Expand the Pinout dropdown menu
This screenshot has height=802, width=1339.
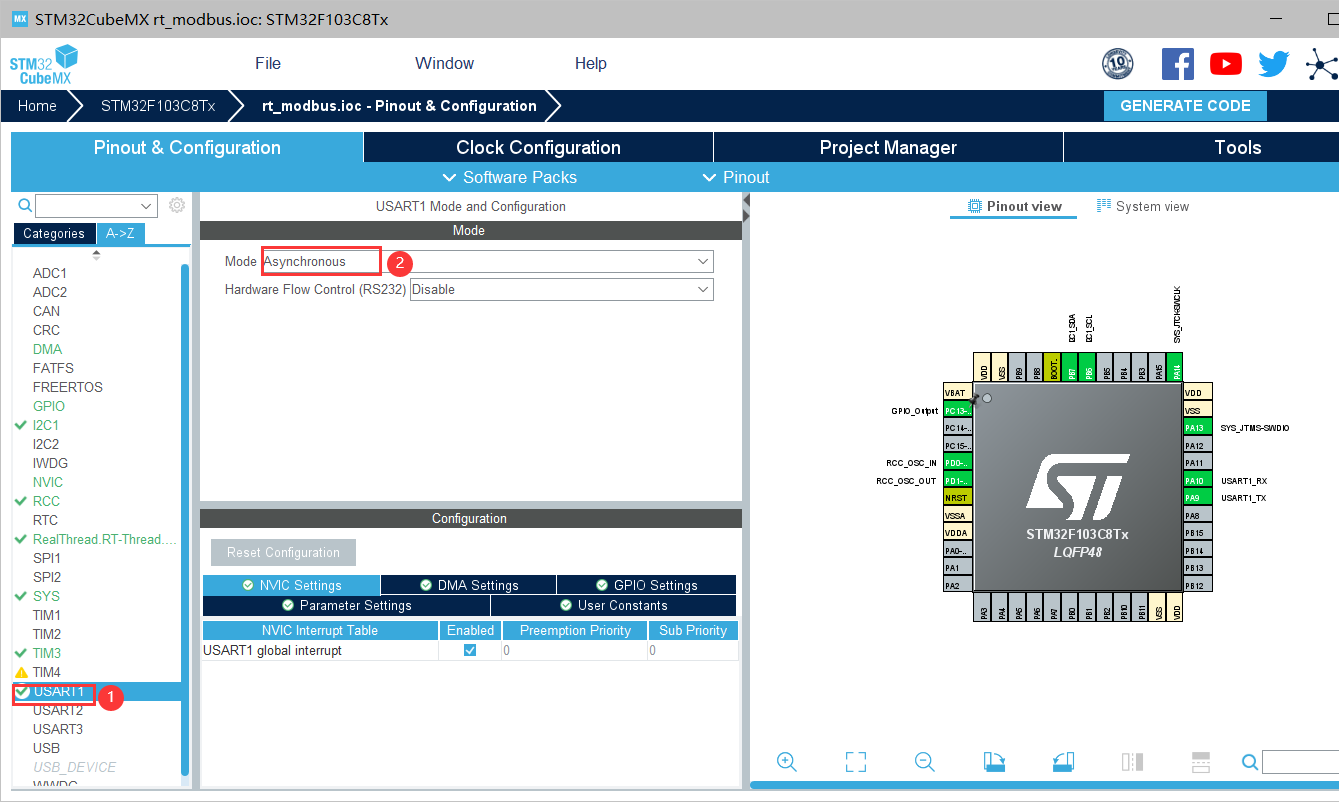click(x=736, y=177)
